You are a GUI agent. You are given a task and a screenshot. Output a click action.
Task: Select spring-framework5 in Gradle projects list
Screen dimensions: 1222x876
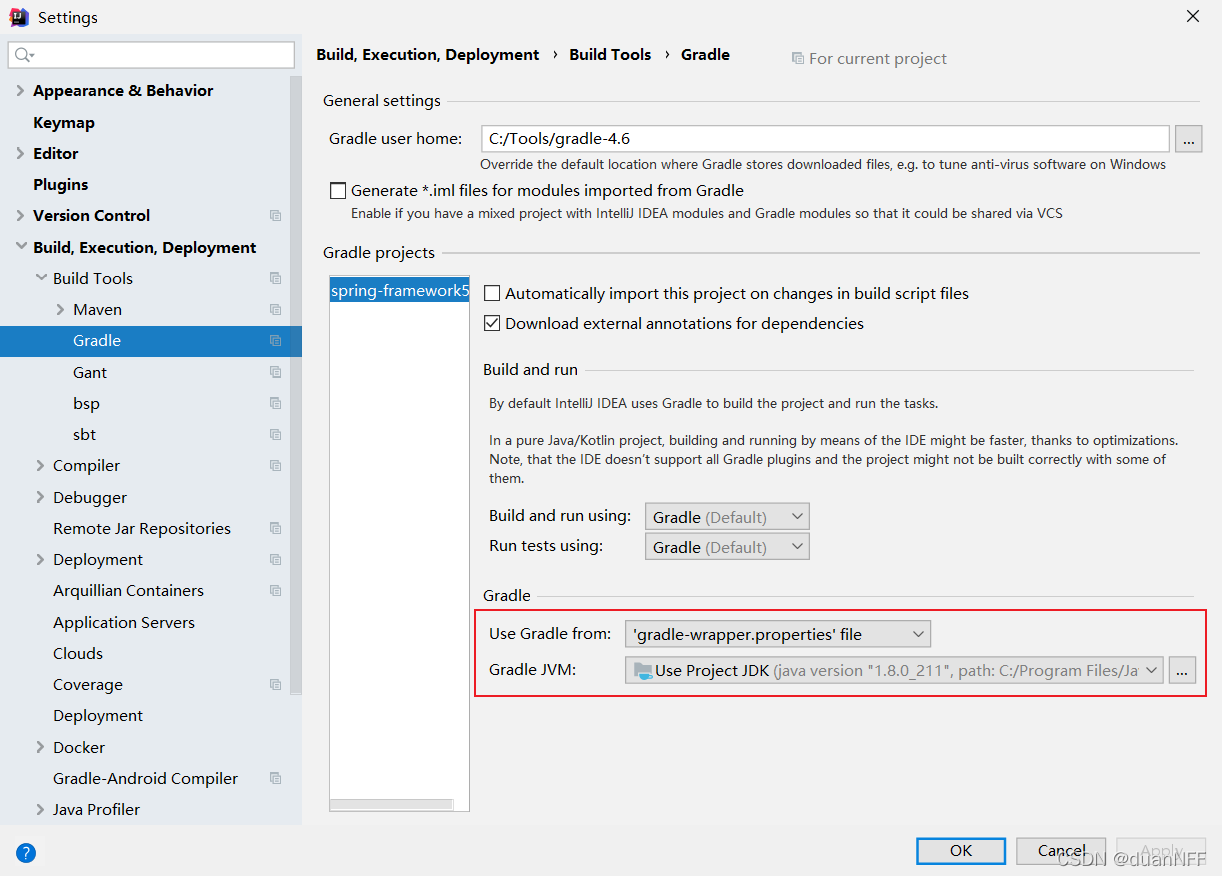[x=399, y=291]
